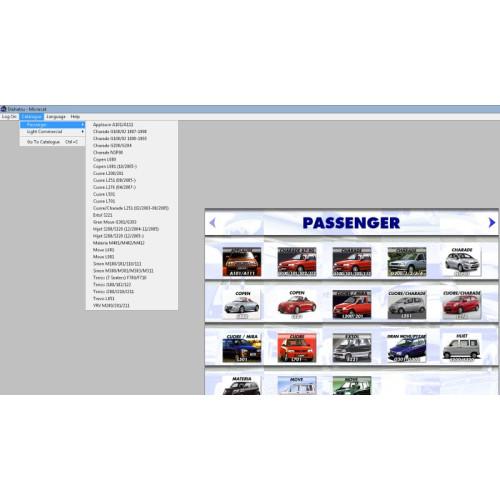Open the red Copen thumbnail

point(297,304)
